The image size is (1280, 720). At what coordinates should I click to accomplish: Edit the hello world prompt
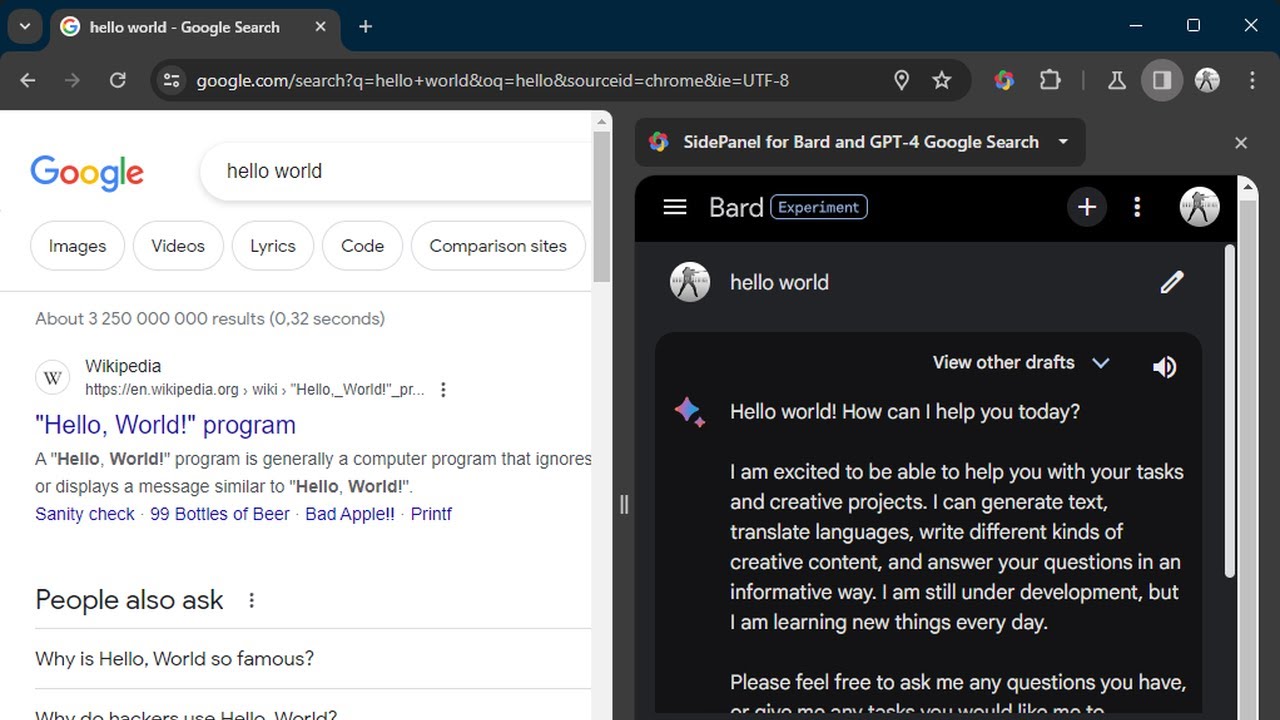(1171, 283)
